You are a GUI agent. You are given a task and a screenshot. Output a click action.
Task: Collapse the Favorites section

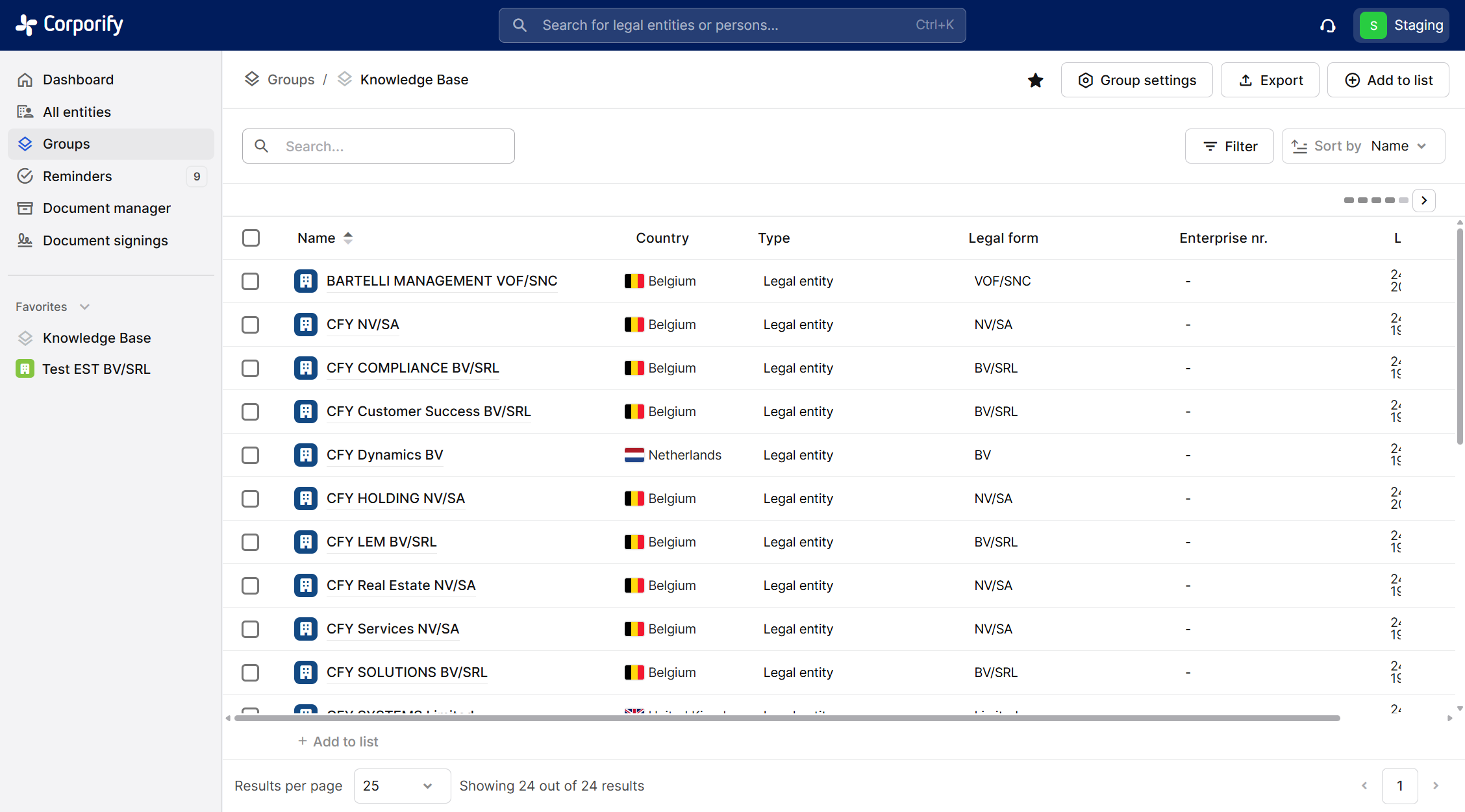[x=84, y=306]
